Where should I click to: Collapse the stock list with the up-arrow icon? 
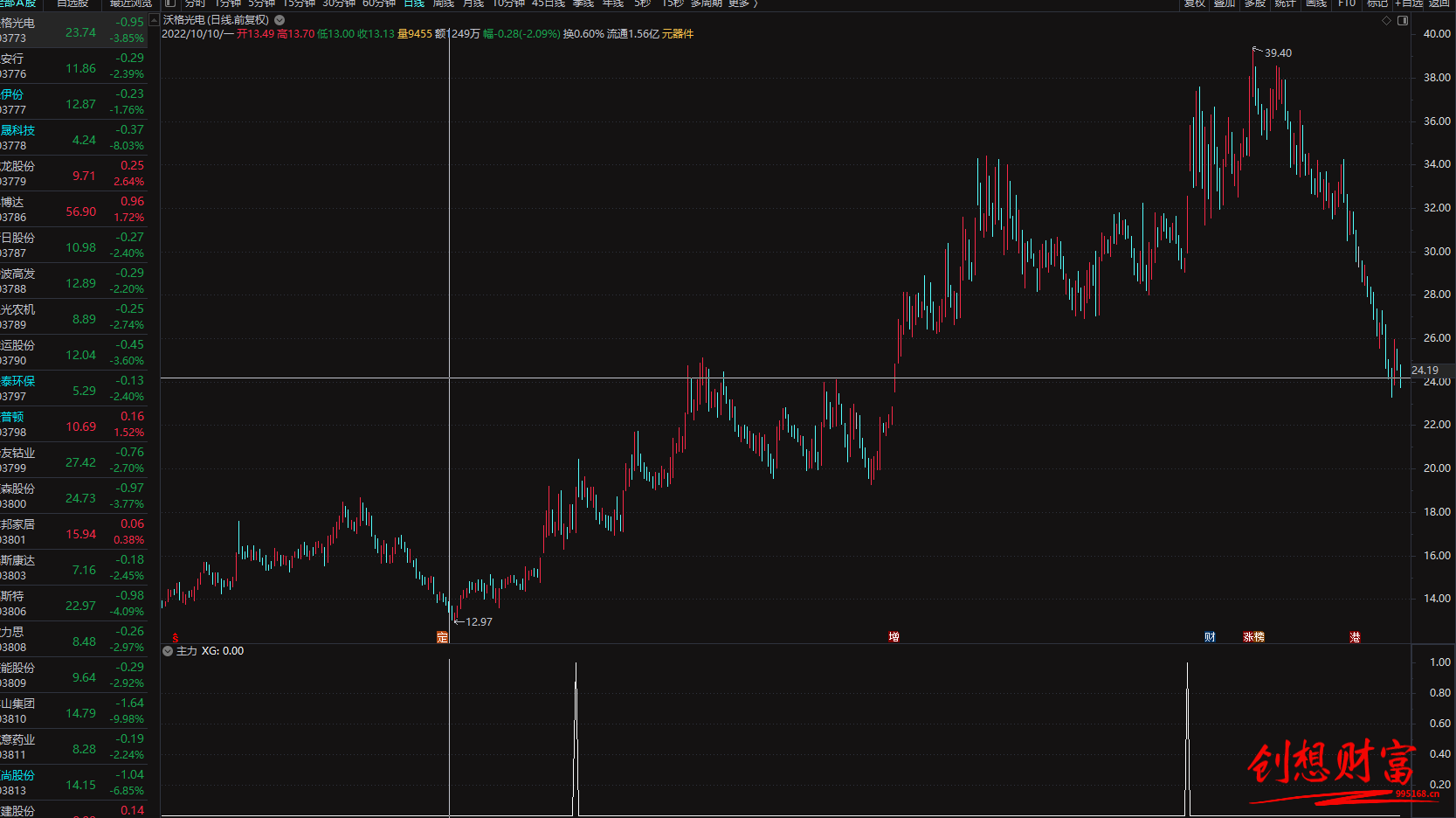(155, 19)
